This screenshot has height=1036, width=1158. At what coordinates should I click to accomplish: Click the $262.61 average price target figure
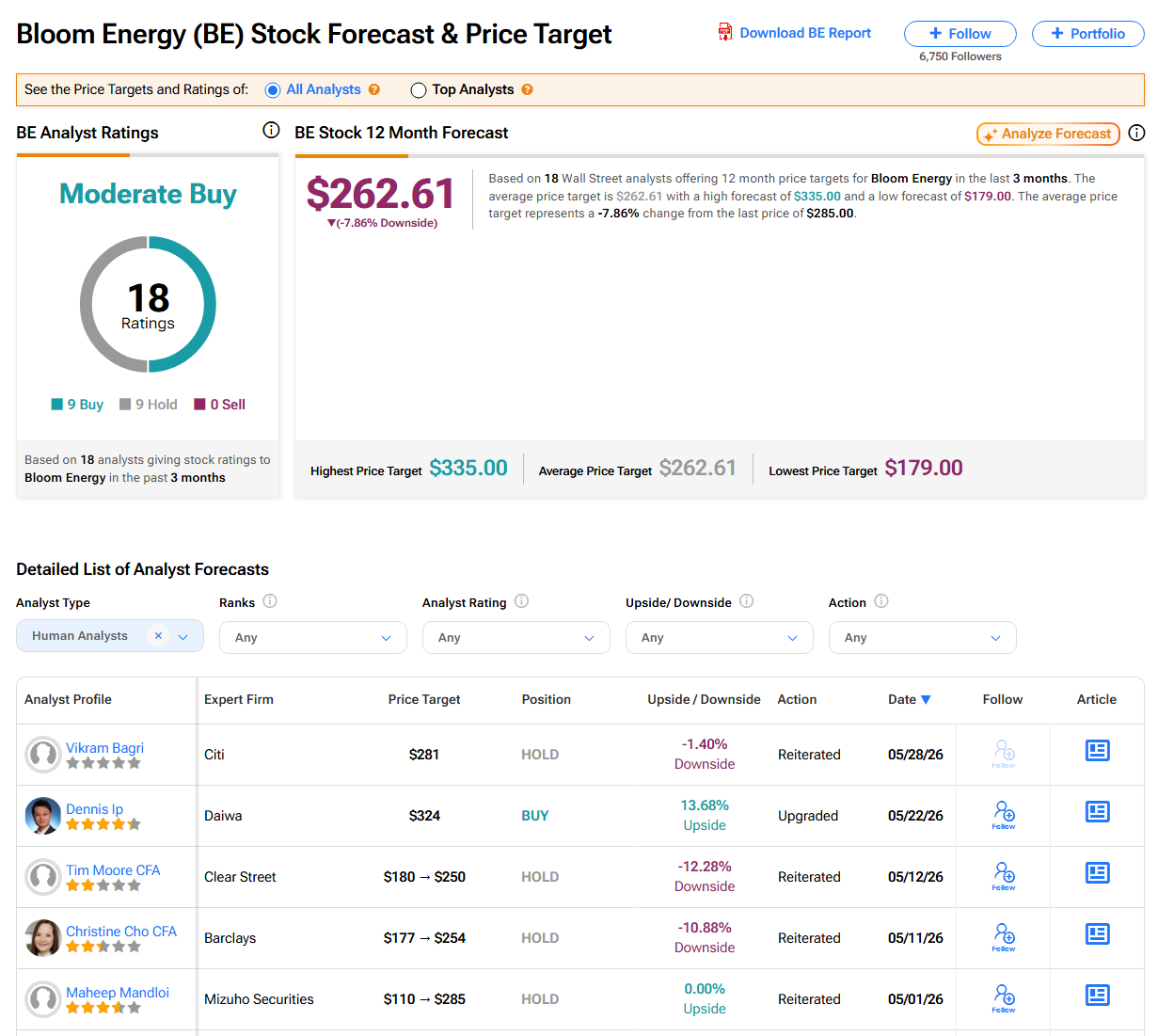pyautogui.click(x=698, y=468)
